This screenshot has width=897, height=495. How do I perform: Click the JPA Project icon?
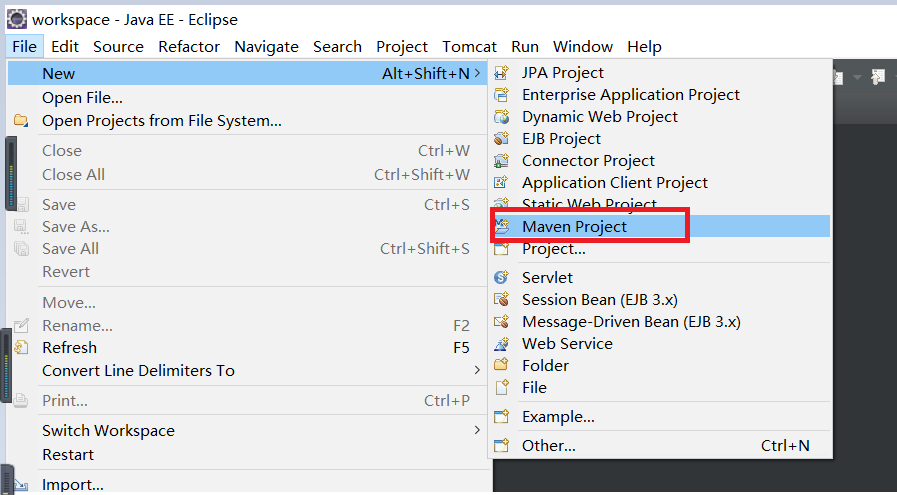pos(502,73)
